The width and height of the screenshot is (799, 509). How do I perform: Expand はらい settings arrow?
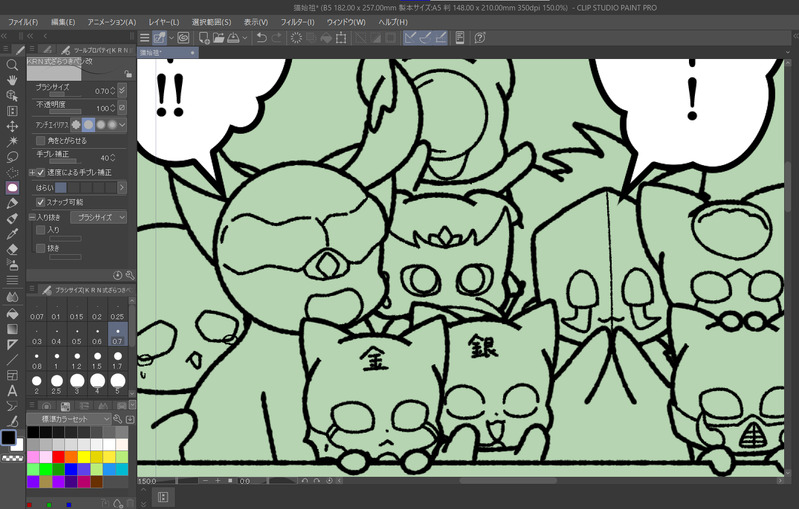tap(122, 187)
